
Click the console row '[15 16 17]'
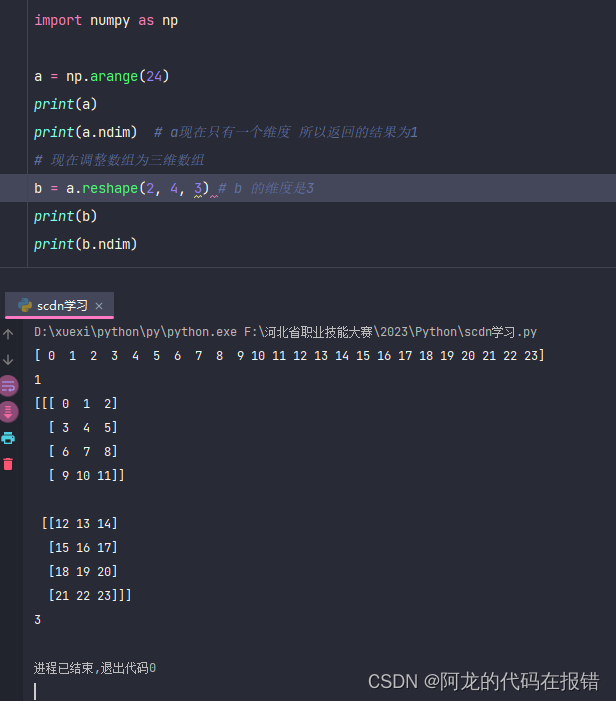(x=83, y=548)
